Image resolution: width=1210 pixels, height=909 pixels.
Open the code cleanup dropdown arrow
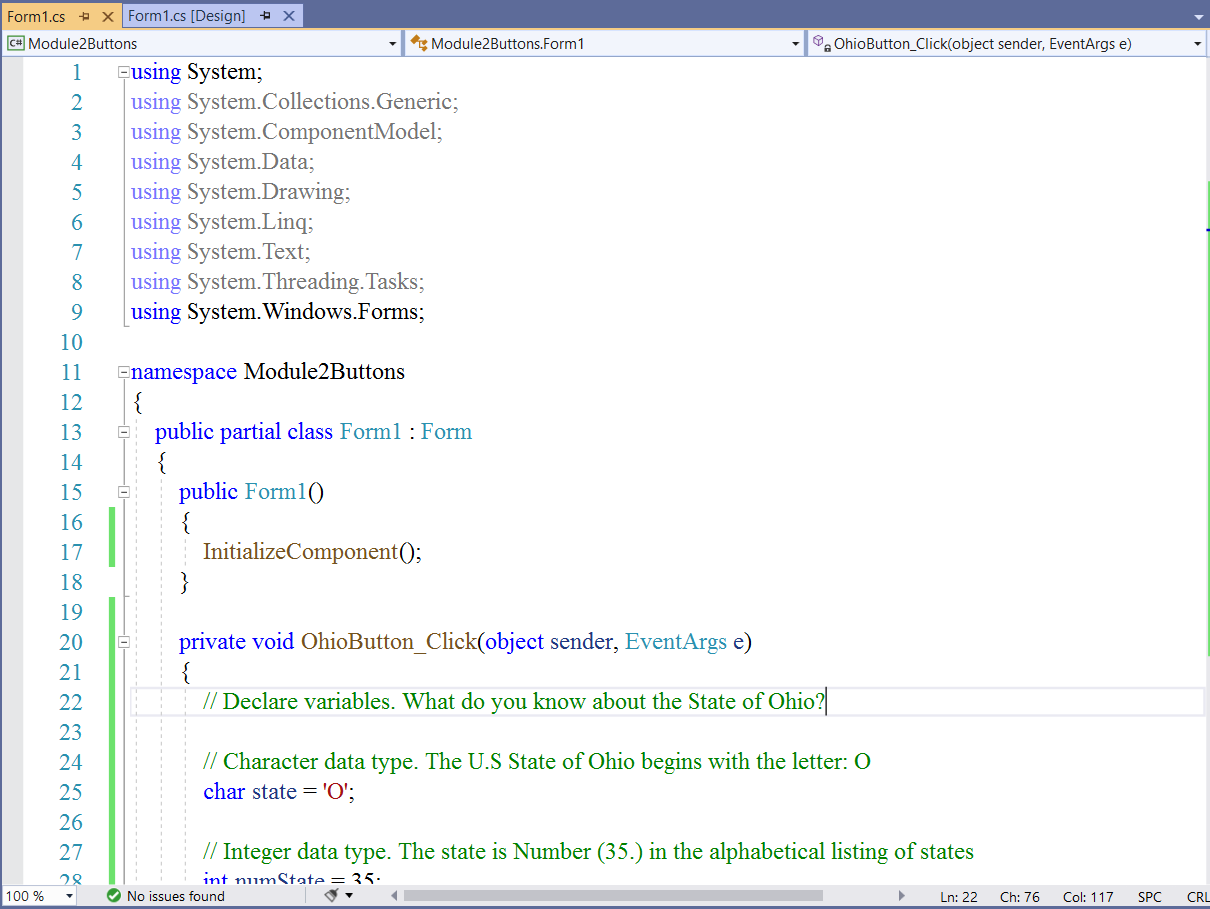pyautogui.click(x=349, y=896)
